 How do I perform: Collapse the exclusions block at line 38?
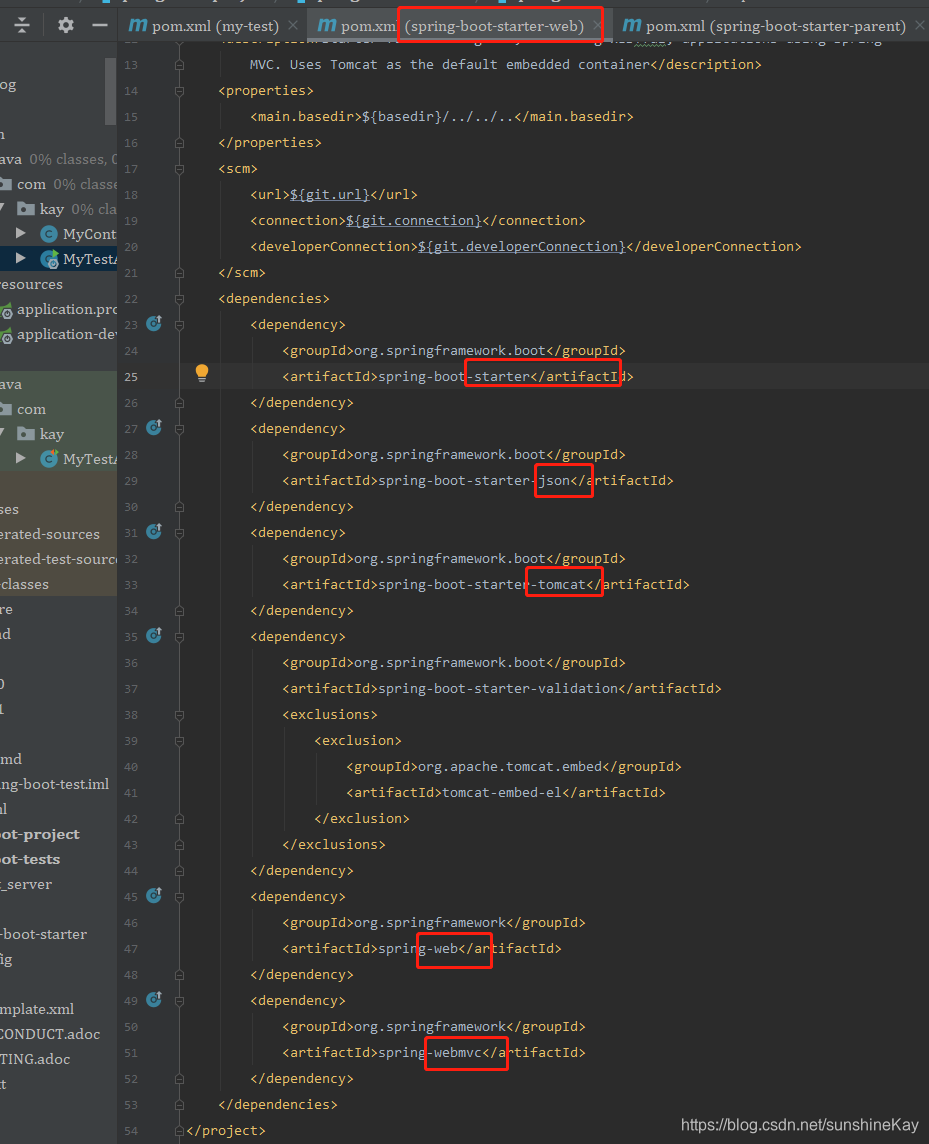(180, 714)
